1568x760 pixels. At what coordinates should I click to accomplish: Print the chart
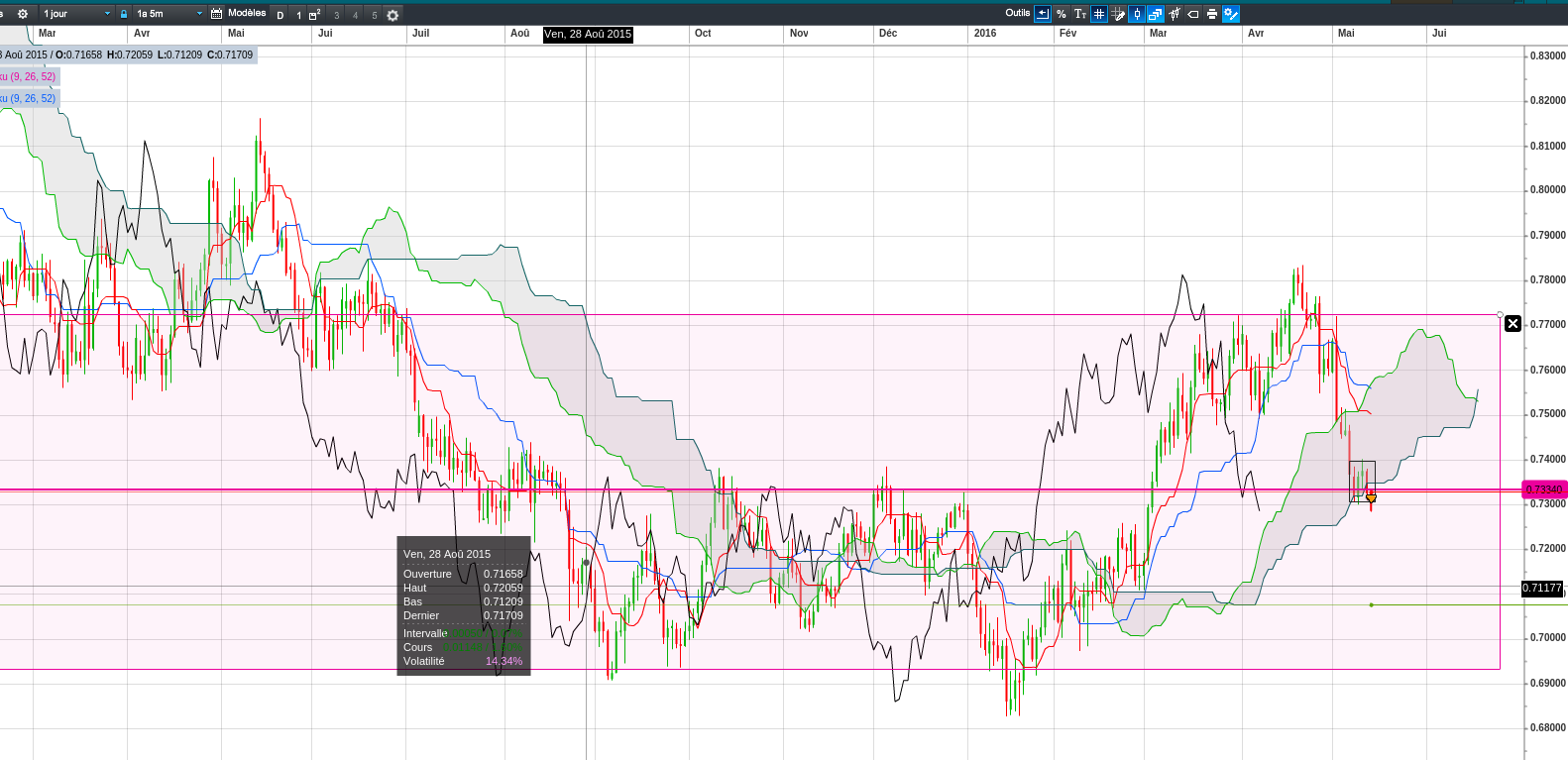coord(1212,14)
